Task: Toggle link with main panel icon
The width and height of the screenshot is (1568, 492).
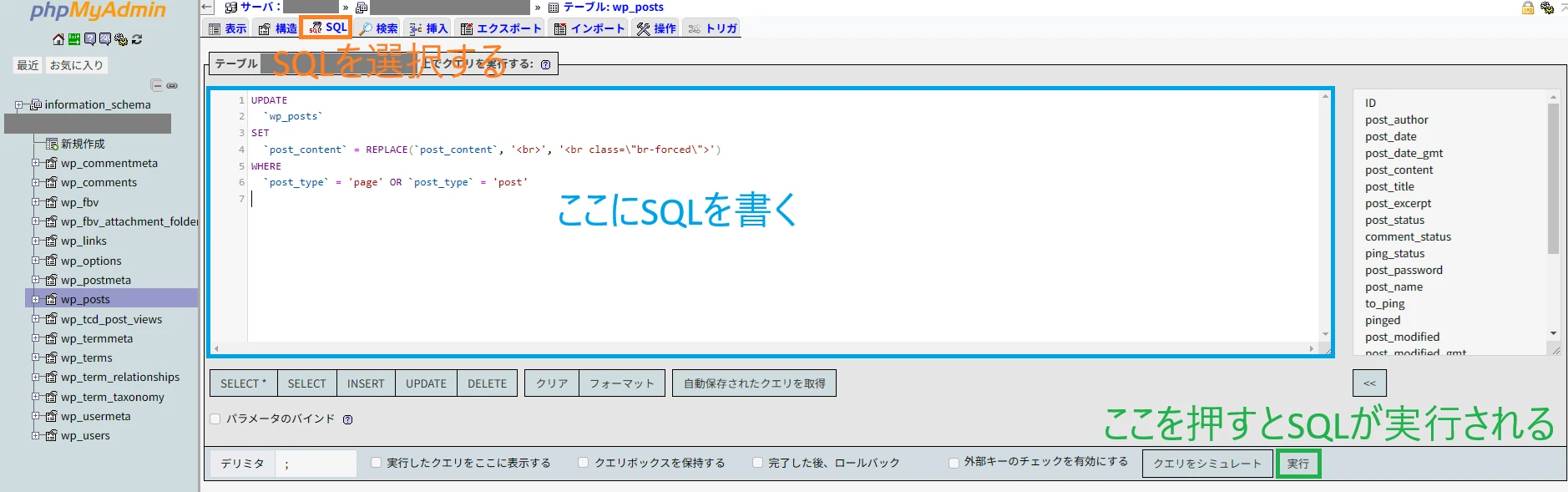Action: [x=172, y=85]
